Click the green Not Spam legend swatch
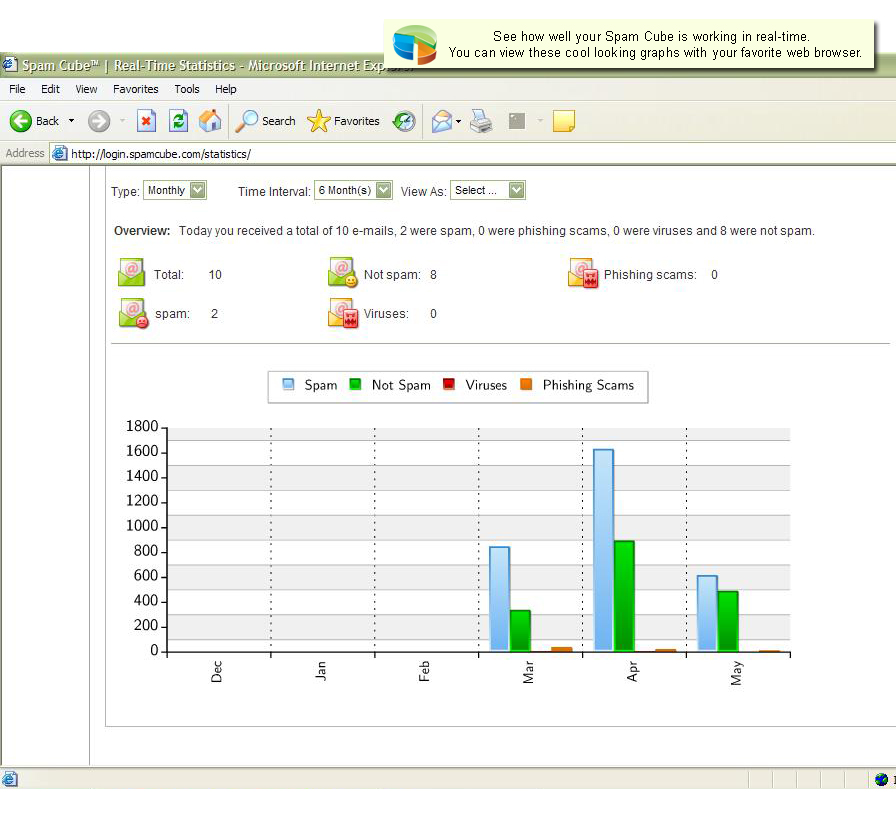The width and height of the screenshot is (896, 830). coord(355,384)
